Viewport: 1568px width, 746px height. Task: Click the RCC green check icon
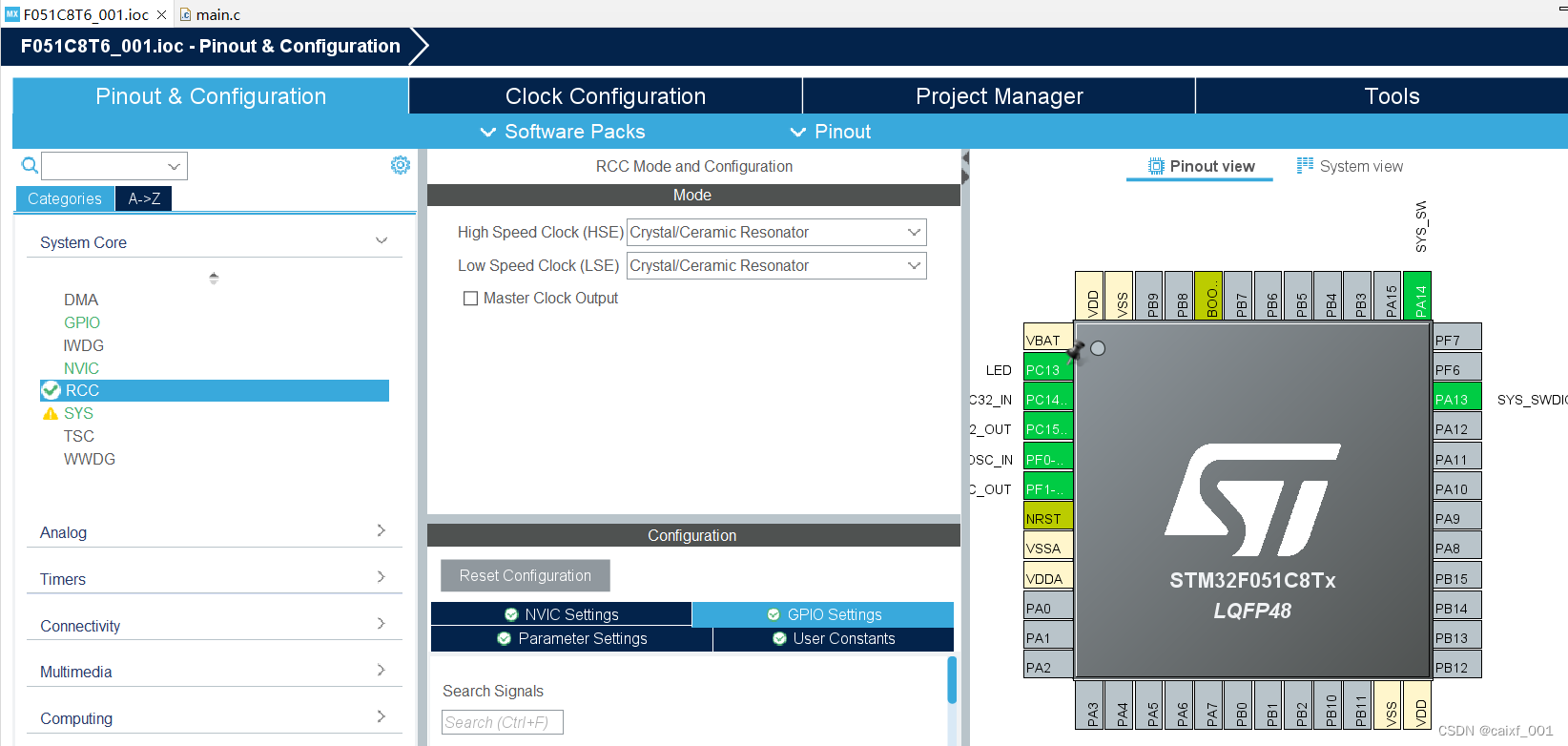coord(52,390)
